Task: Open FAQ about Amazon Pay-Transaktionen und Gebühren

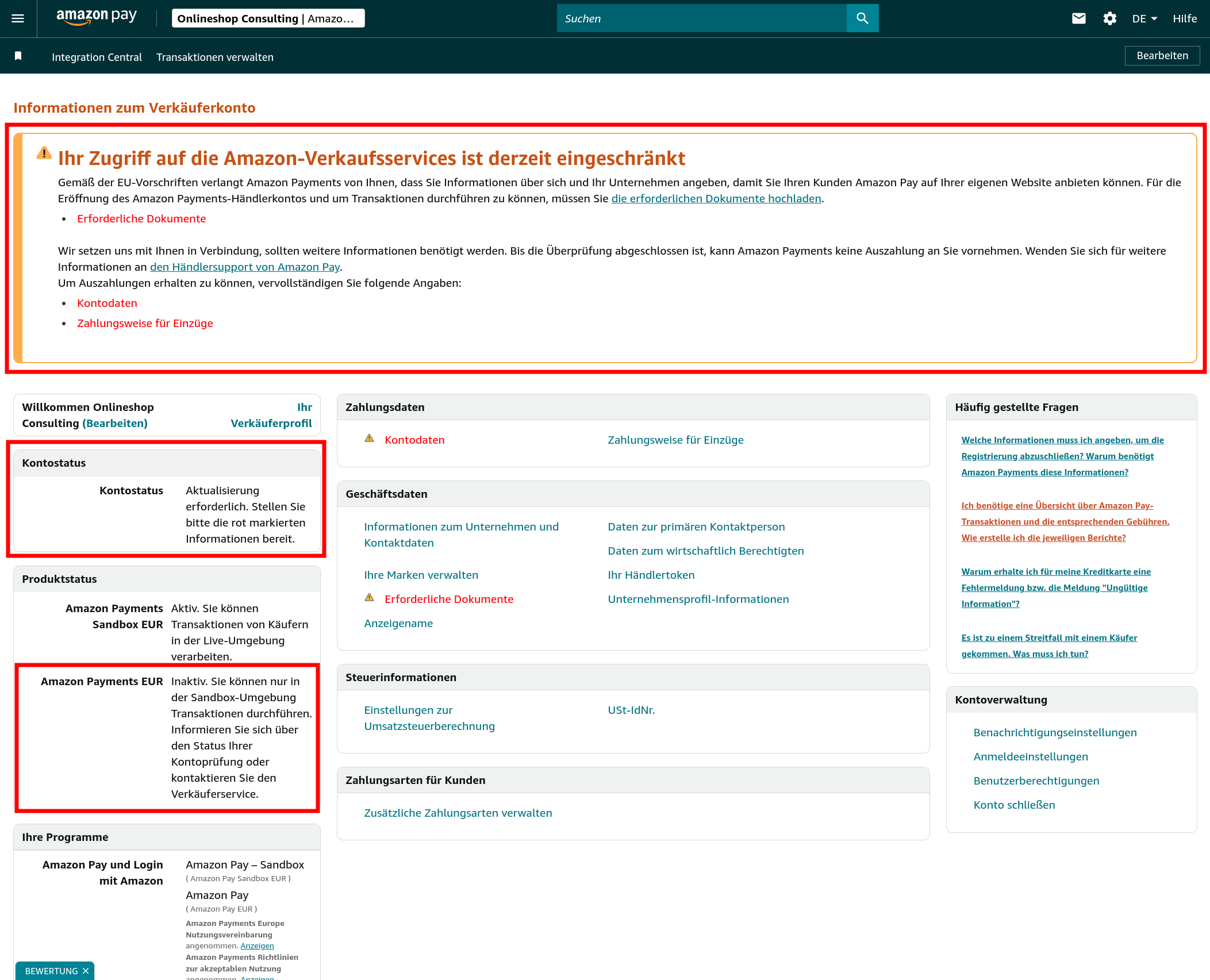Action: [x=1065, y=521]
